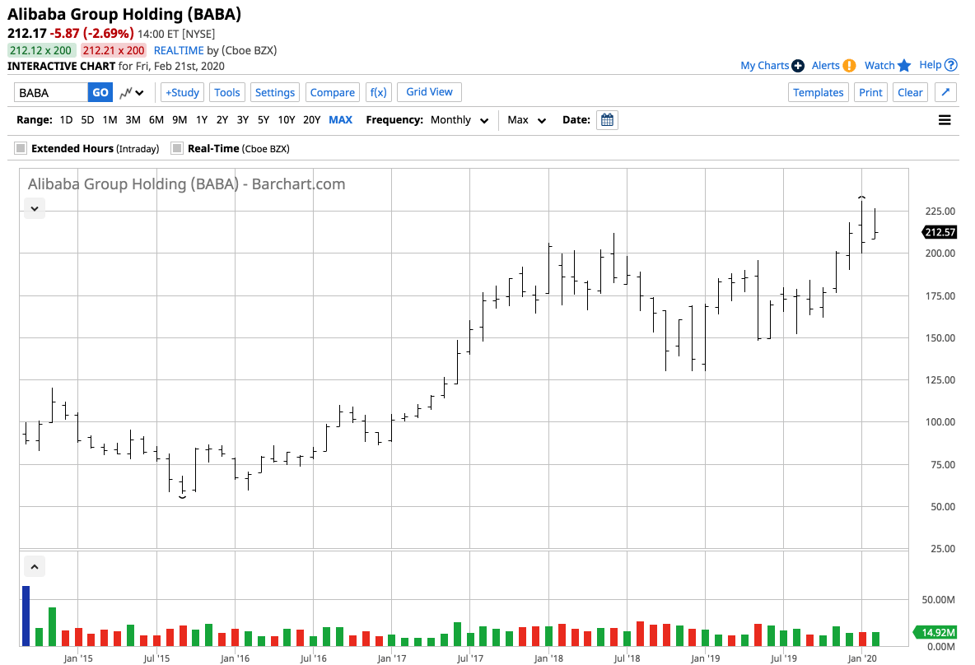Open the Templates button

[x=818, y=92]
